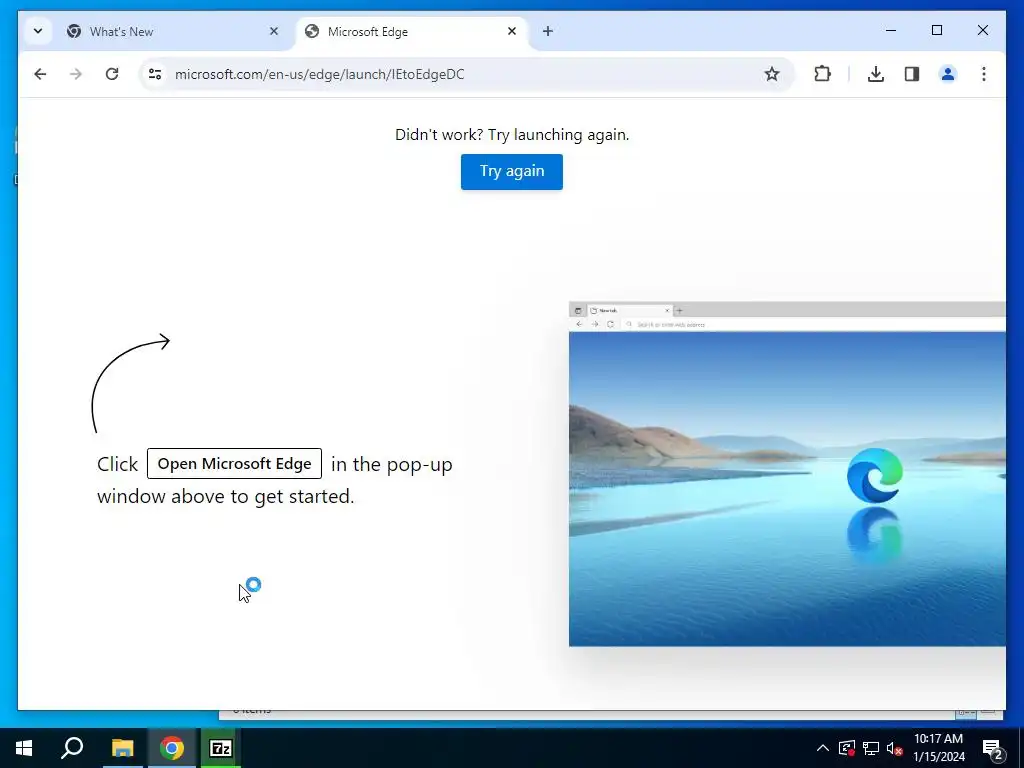Click the muted volume tray icon
This screenshot has height=768, width=1024.
[x=894, y=748]
